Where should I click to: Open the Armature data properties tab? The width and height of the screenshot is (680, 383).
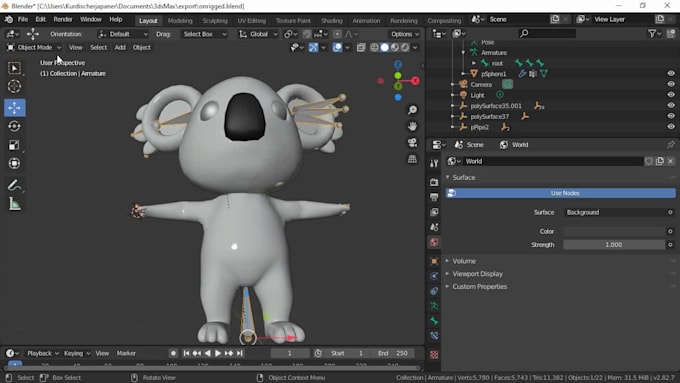click(x=434, y=306)
